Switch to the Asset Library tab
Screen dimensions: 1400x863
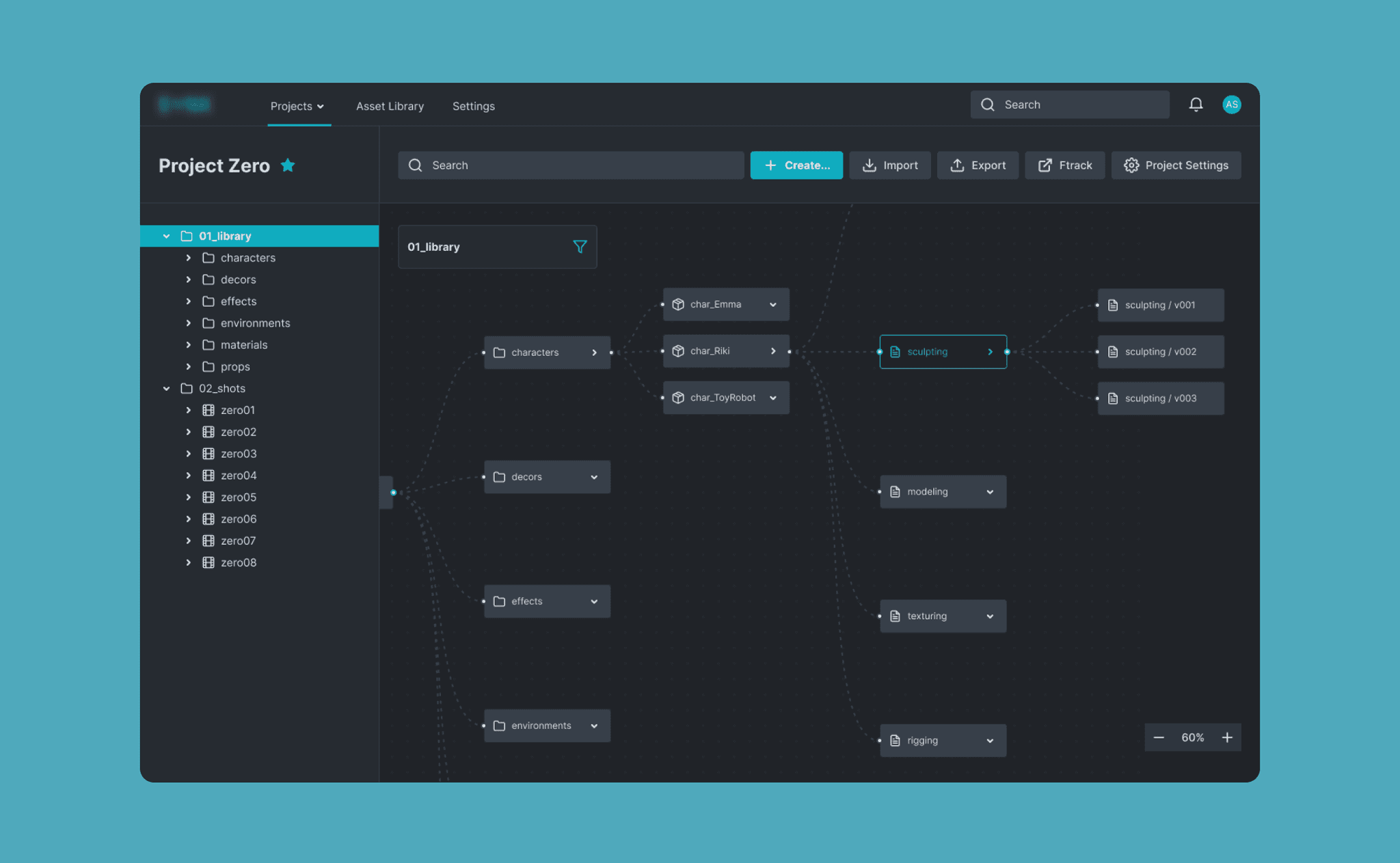(x=390, y=106)
